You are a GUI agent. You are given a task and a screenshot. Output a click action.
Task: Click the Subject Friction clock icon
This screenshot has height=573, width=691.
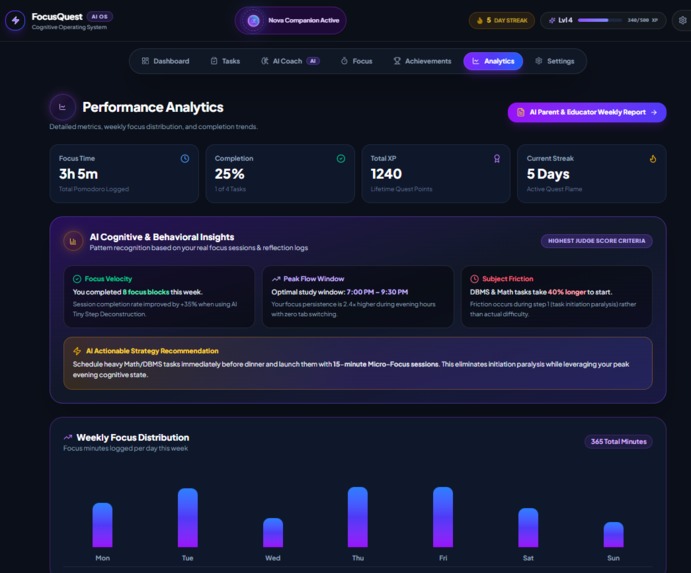pyautogui.click(x=475, y=279)
